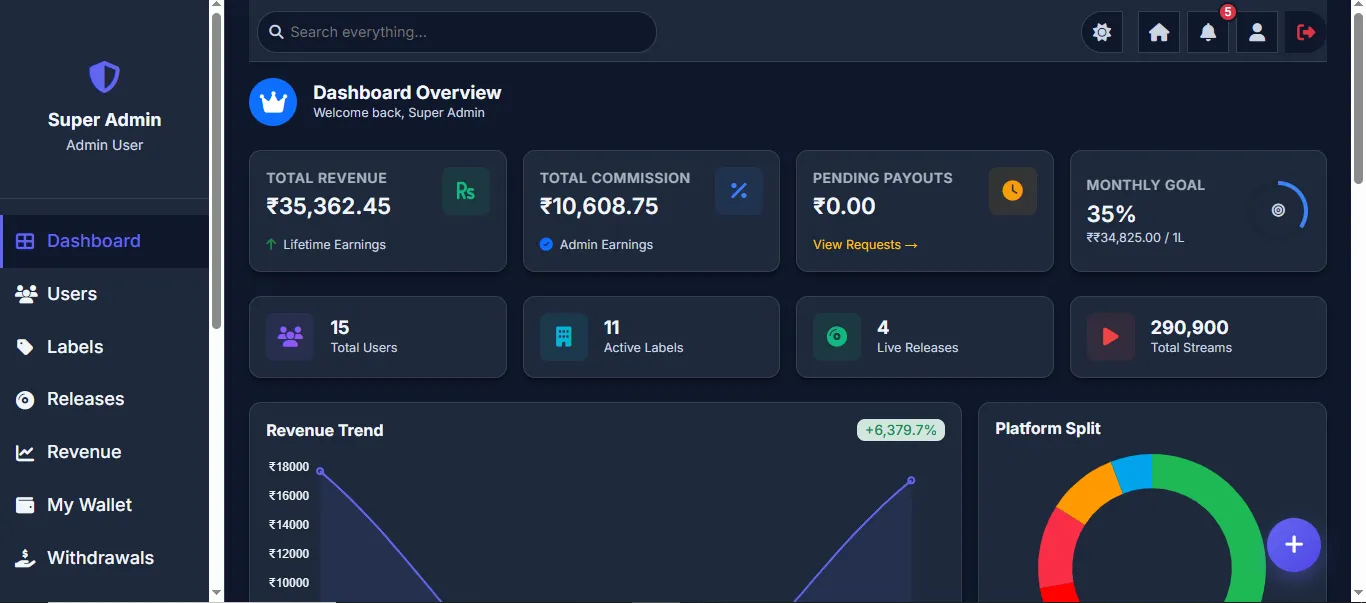Viewport: 1366px width, 603px height.
Task: Click the Users group icon in sidebar
Action: 26,294
